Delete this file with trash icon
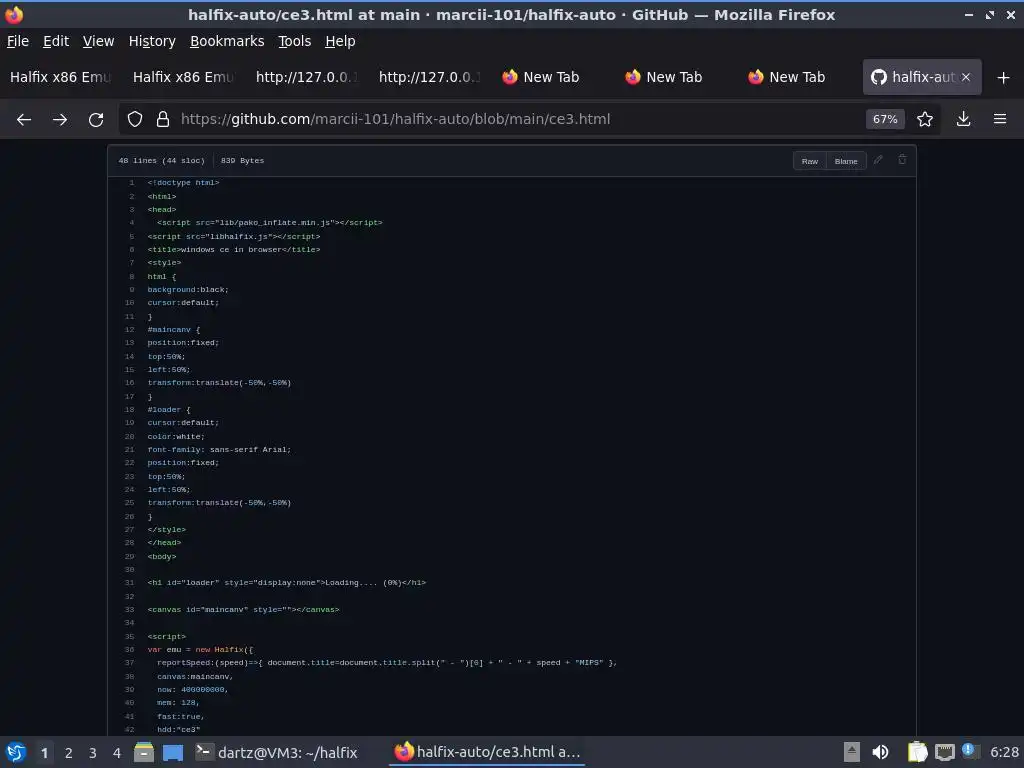Viewport: 1024px width, 768px height. point(902,160)
